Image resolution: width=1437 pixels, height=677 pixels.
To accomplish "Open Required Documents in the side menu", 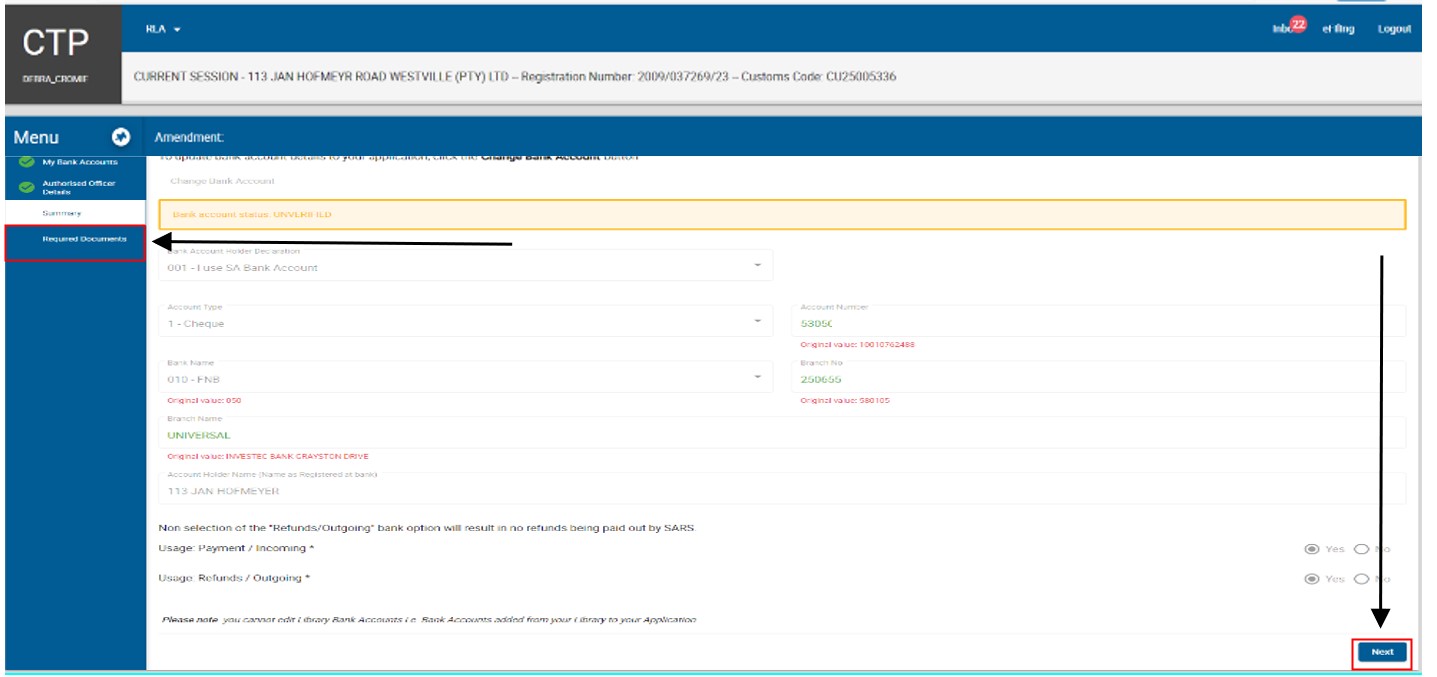I will 84,239.
